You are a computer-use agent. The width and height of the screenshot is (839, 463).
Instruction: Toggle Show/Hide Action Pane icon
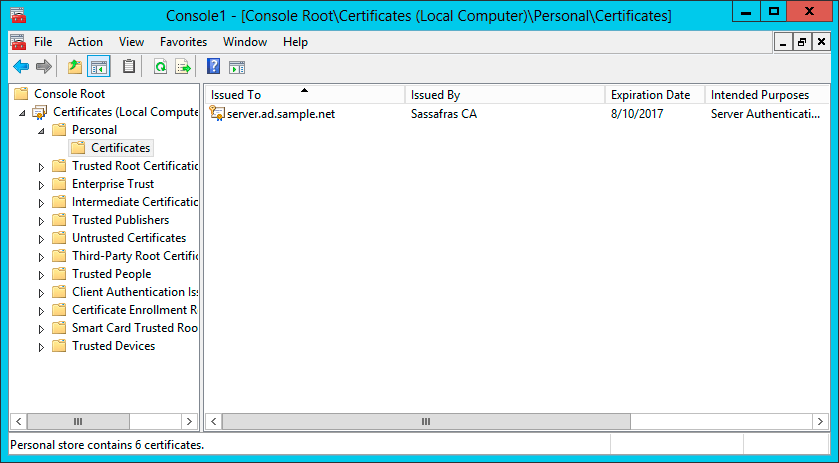(x=237, y=67)
